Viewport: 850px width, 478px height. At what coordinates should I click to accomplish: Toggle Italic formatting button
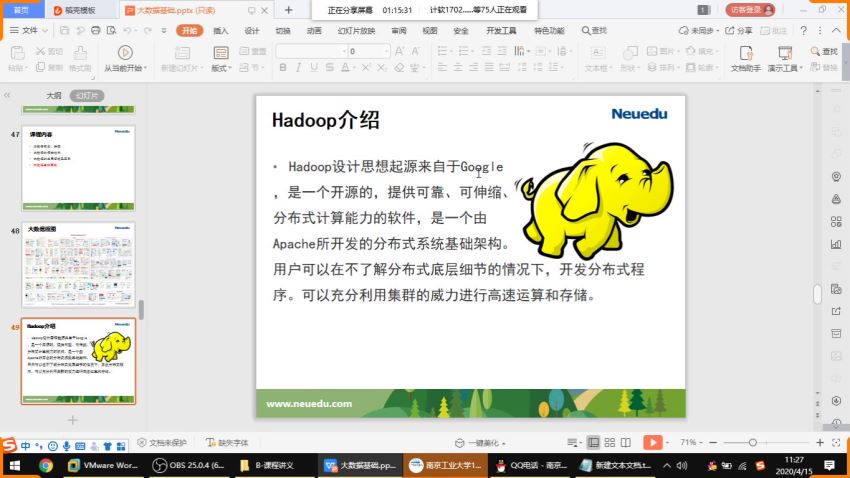click(x=298, y=67)
